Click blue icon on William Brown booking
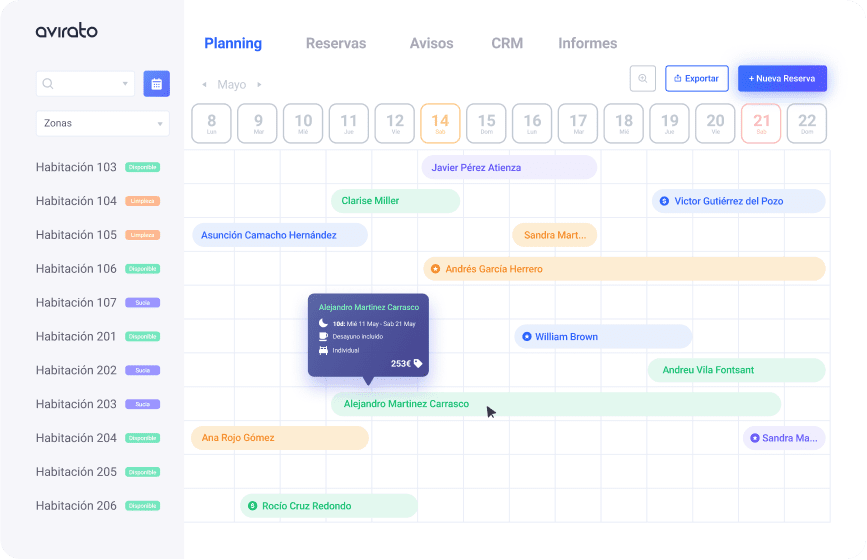 click(526, 337)
